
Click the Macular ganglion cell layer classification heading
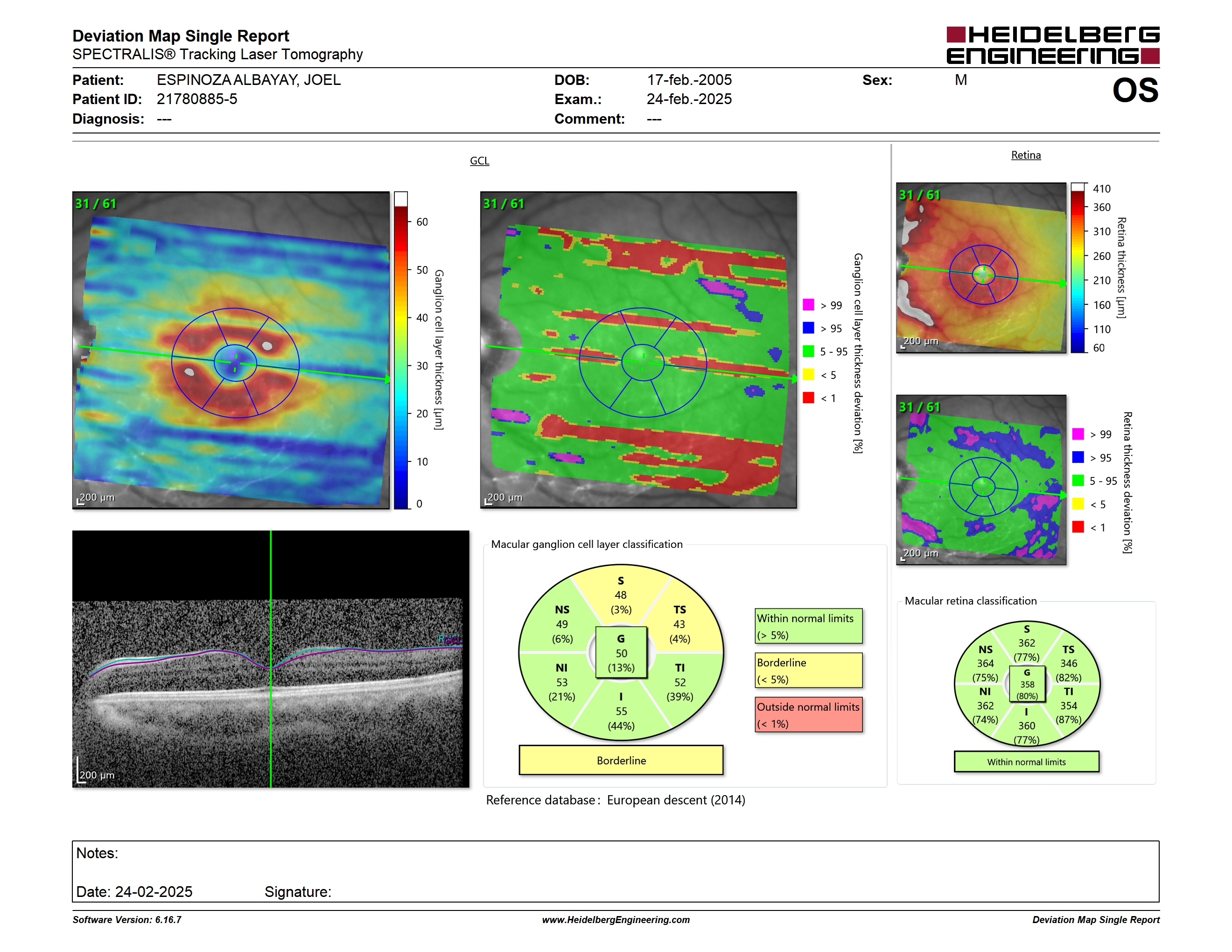tap(587, 544)
